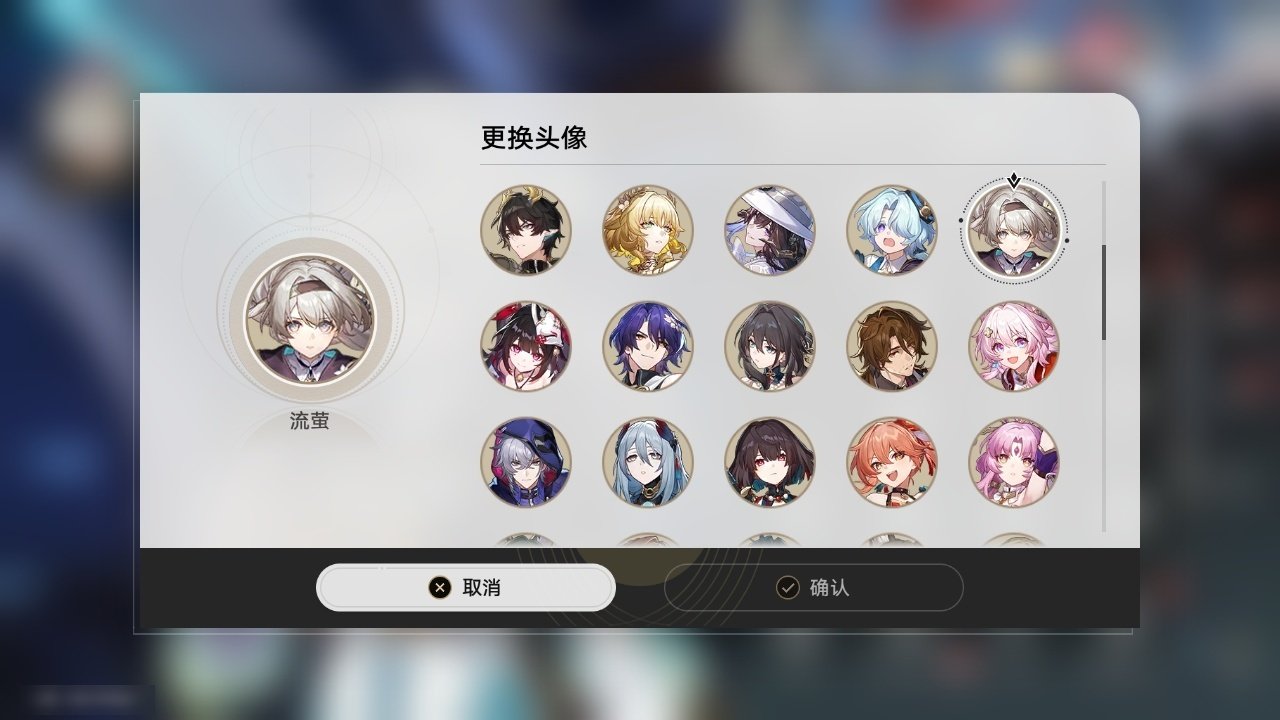
Task: Choose the blonde curly-haired character avatar
Action: [648, 230]
